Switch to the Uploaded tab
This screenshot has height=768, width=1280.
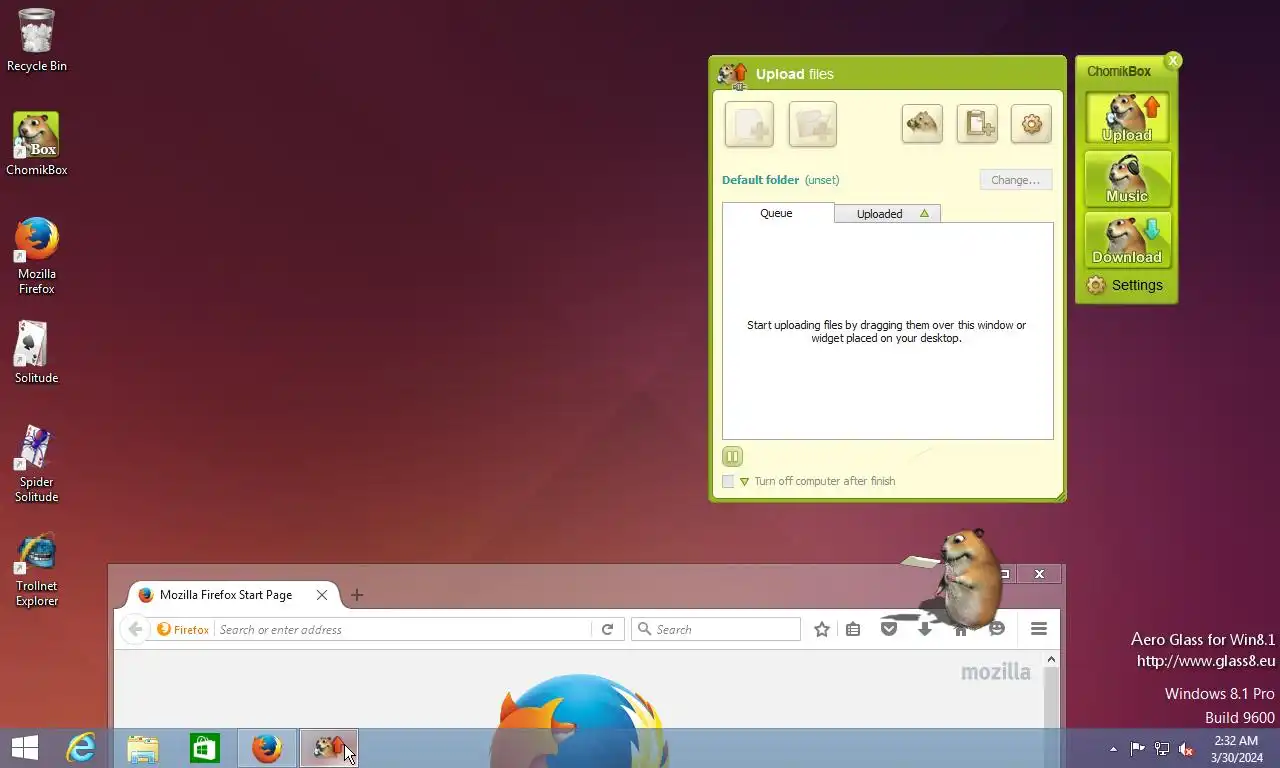[887, 213]
